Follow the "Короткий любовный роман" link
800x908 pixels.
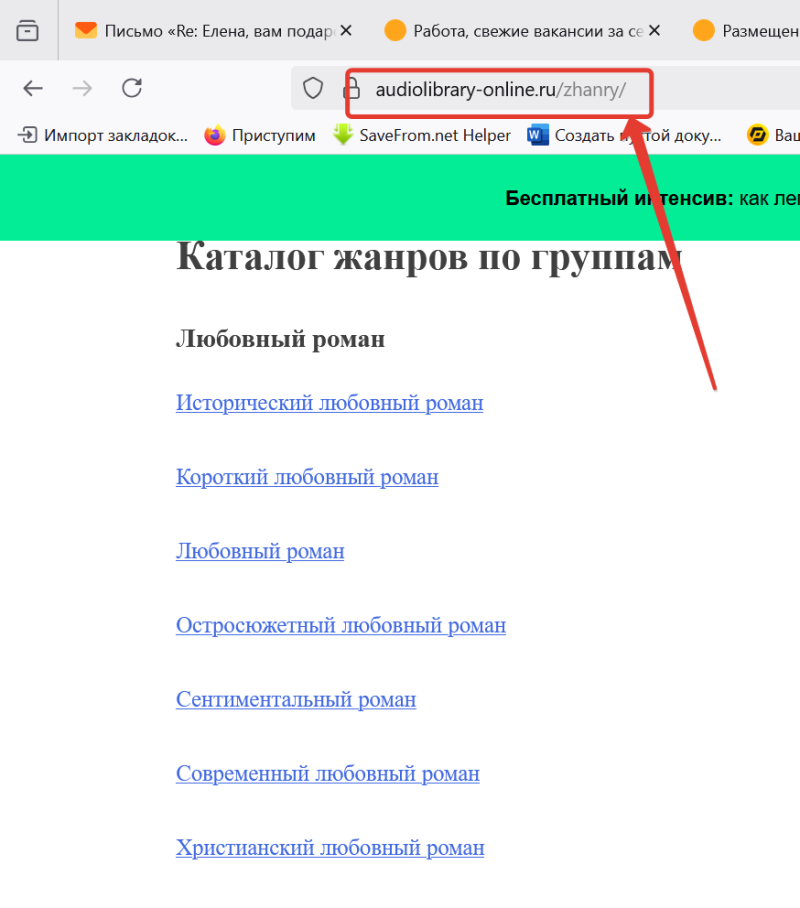click(307, 477)
